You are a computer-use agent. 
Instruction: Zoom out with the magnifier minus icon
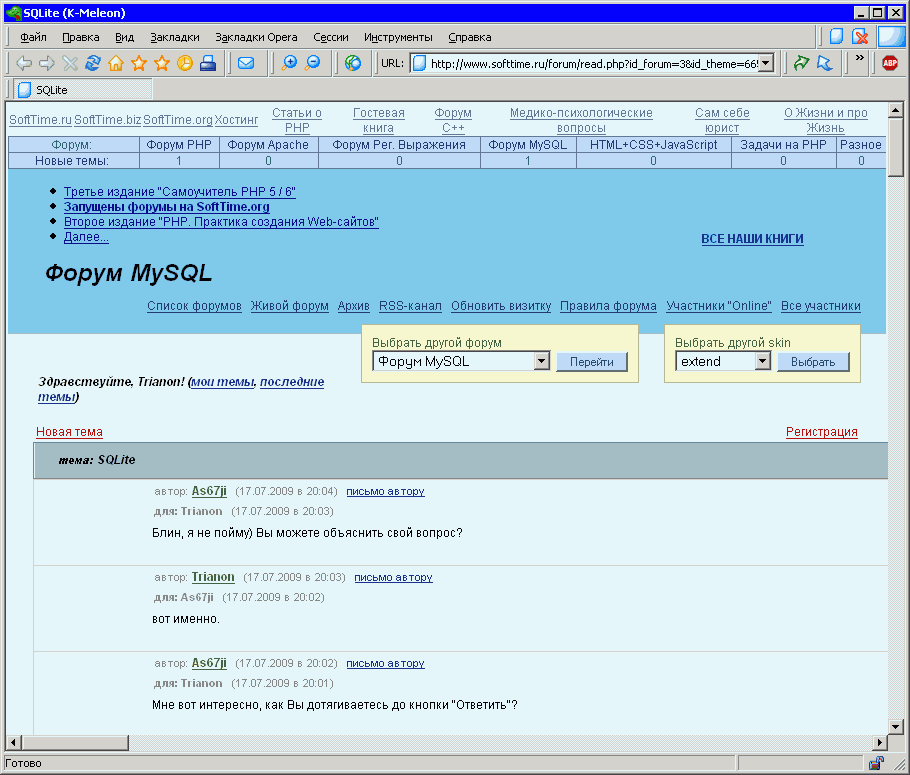click(x=313, y=63)
